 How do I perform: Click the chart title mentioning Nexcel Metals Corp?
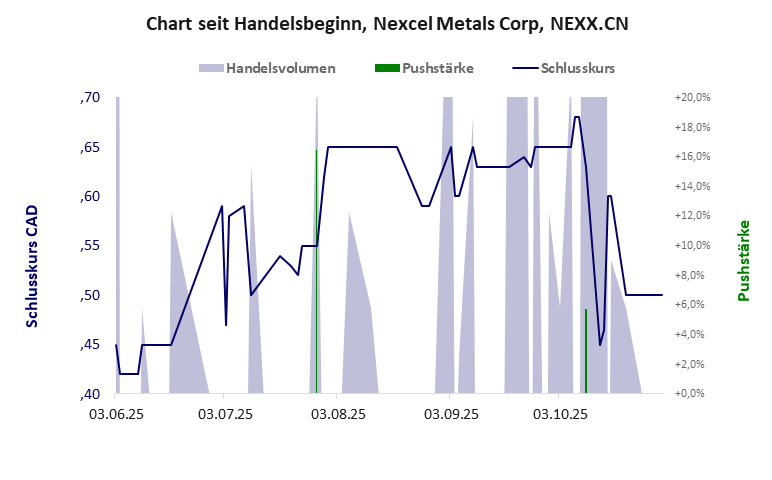point(386,24)
